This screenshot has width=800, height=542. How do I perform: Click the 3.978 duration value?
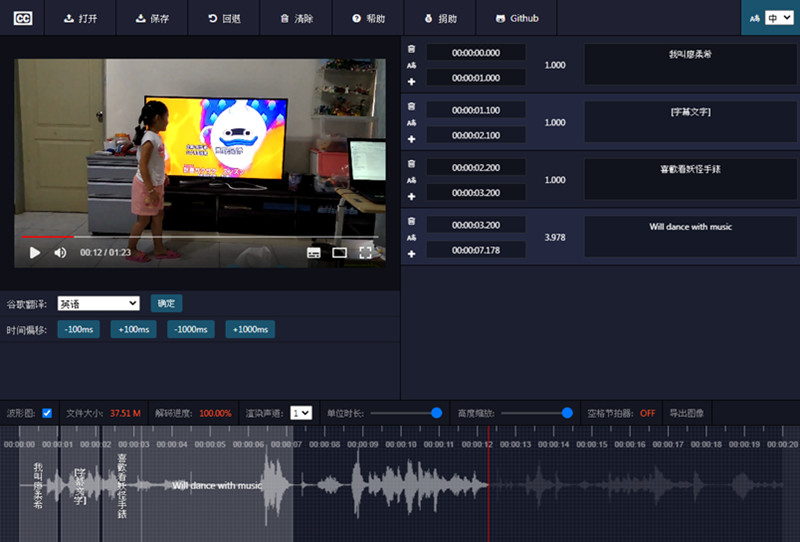555,237
